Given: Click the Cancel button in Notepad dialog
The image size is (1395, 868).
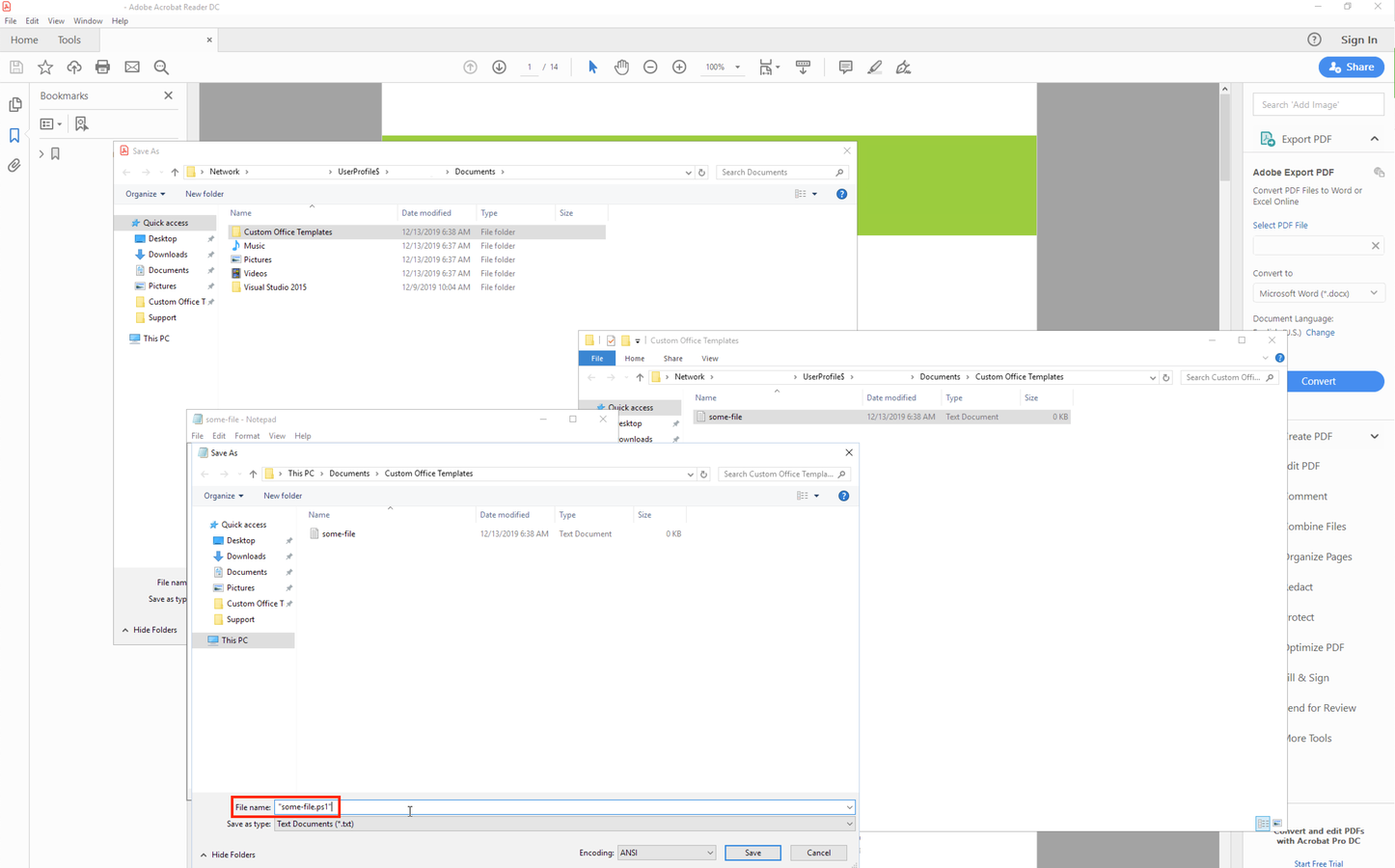Looking at the screenshot, I should pos(818,853).
